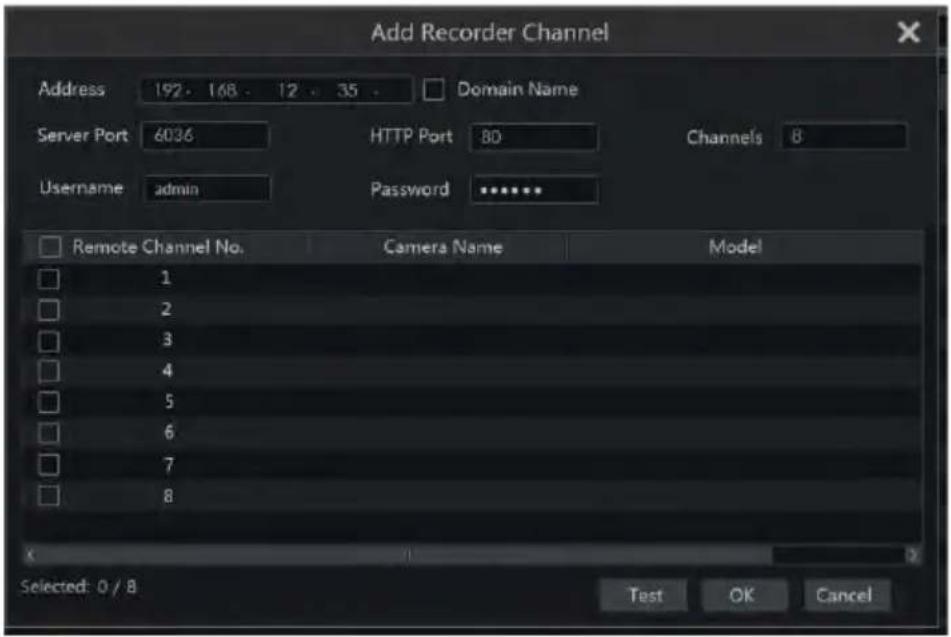Check the box for remote channel 4
The width and height of the screenshot is (951, 637).
49,371
